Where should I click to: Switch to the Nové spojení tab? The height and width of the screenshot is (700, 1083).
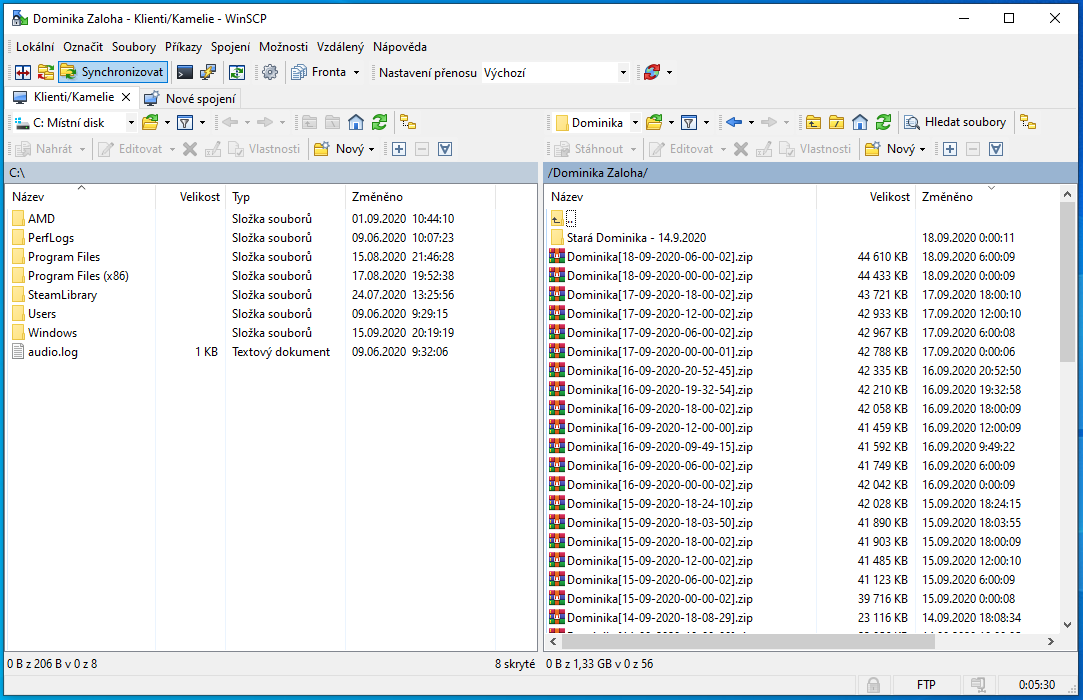(190, 98)
